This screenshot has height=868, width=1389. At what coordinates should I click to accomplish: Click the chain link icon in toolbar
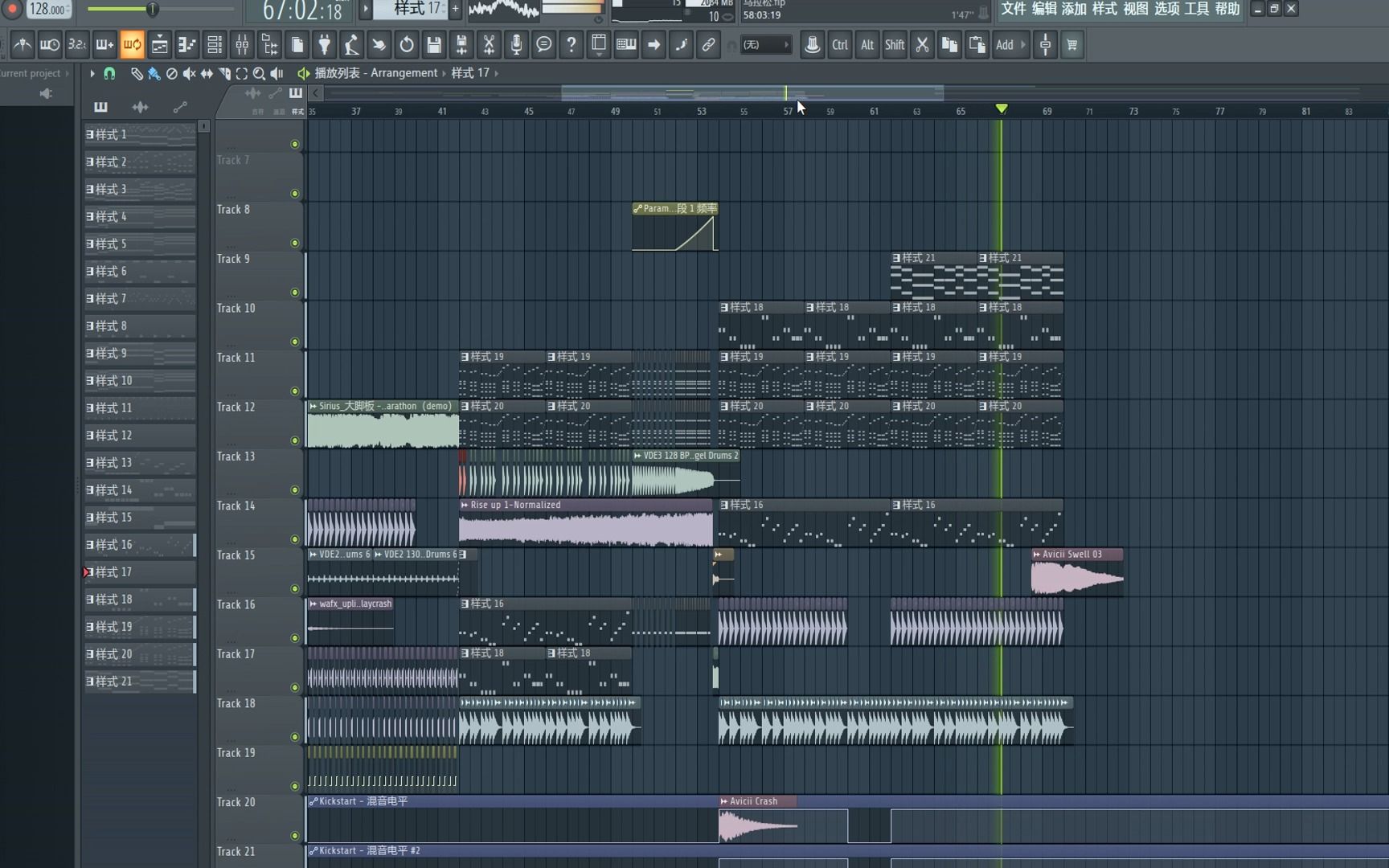coord(708,45)
